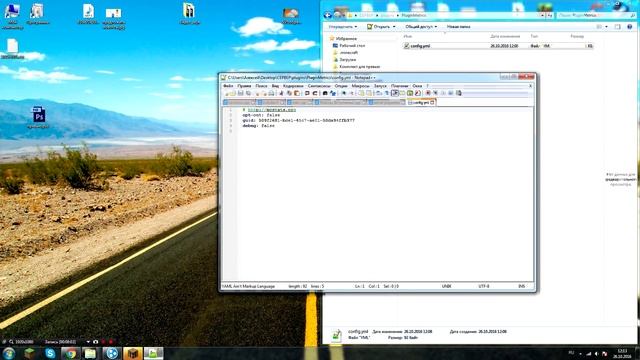Image resolution: width=640 pixels, height=360 pixels.
Task: Open the Файл menu in Notepad++
Action: pyautogui.click(x=228, y=86)
